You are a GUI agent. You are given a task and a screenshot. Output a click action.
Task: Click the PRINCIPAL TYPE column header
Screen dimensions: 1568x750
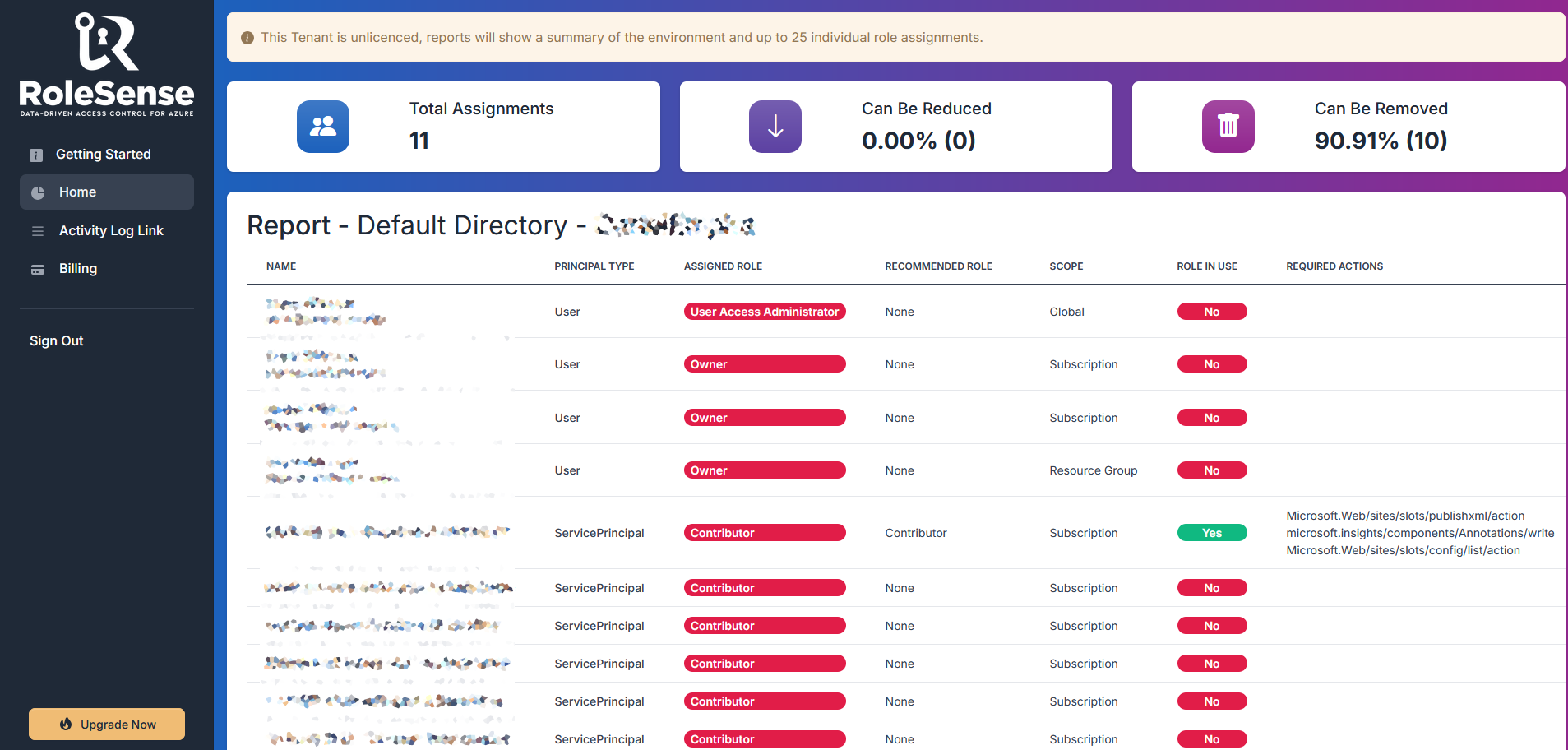click(x=594, y=266)
